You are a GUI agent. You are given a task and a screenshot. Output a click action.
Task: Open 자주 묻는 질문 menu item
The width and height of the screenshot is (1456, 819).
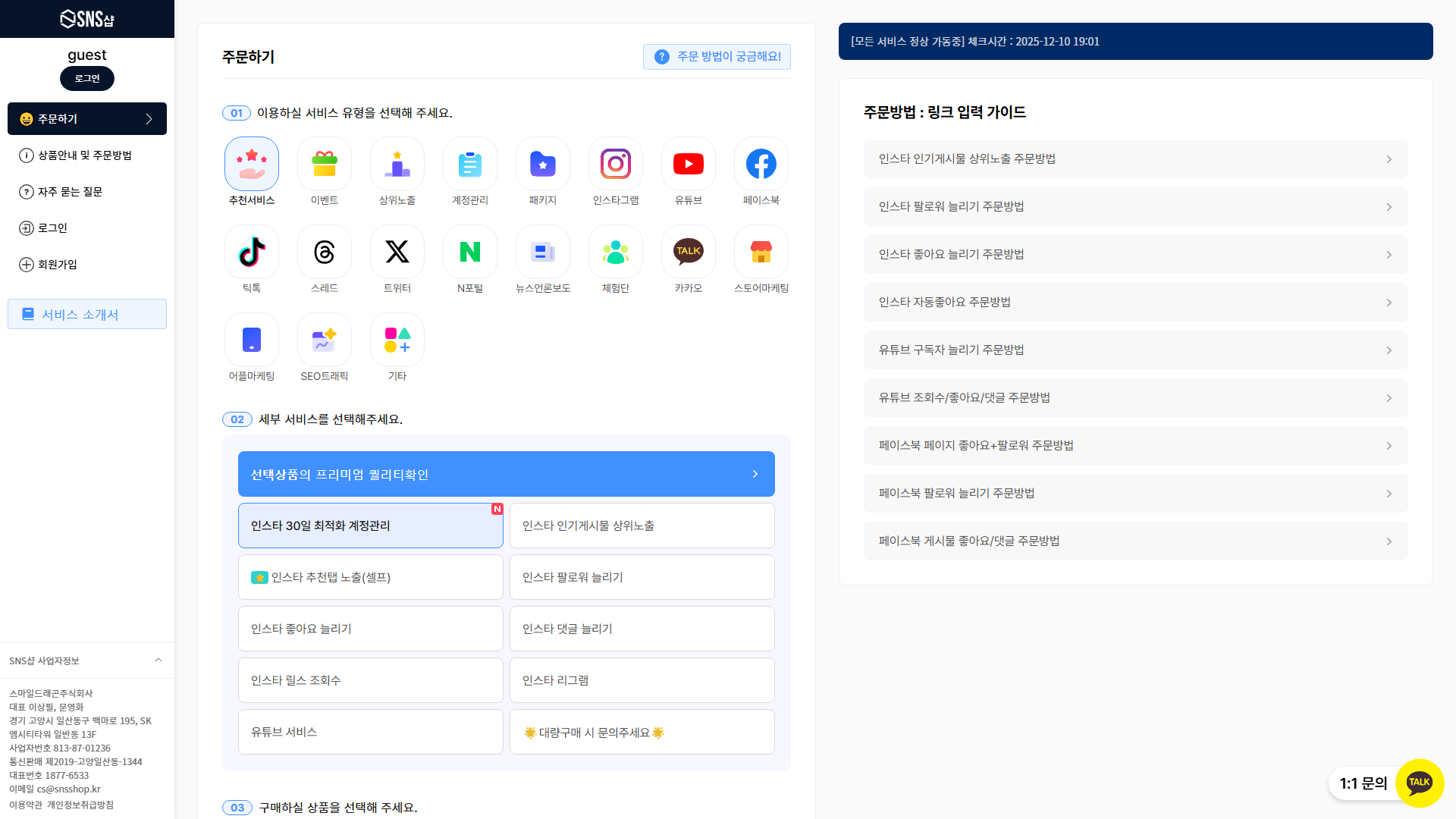coord(70,192)
